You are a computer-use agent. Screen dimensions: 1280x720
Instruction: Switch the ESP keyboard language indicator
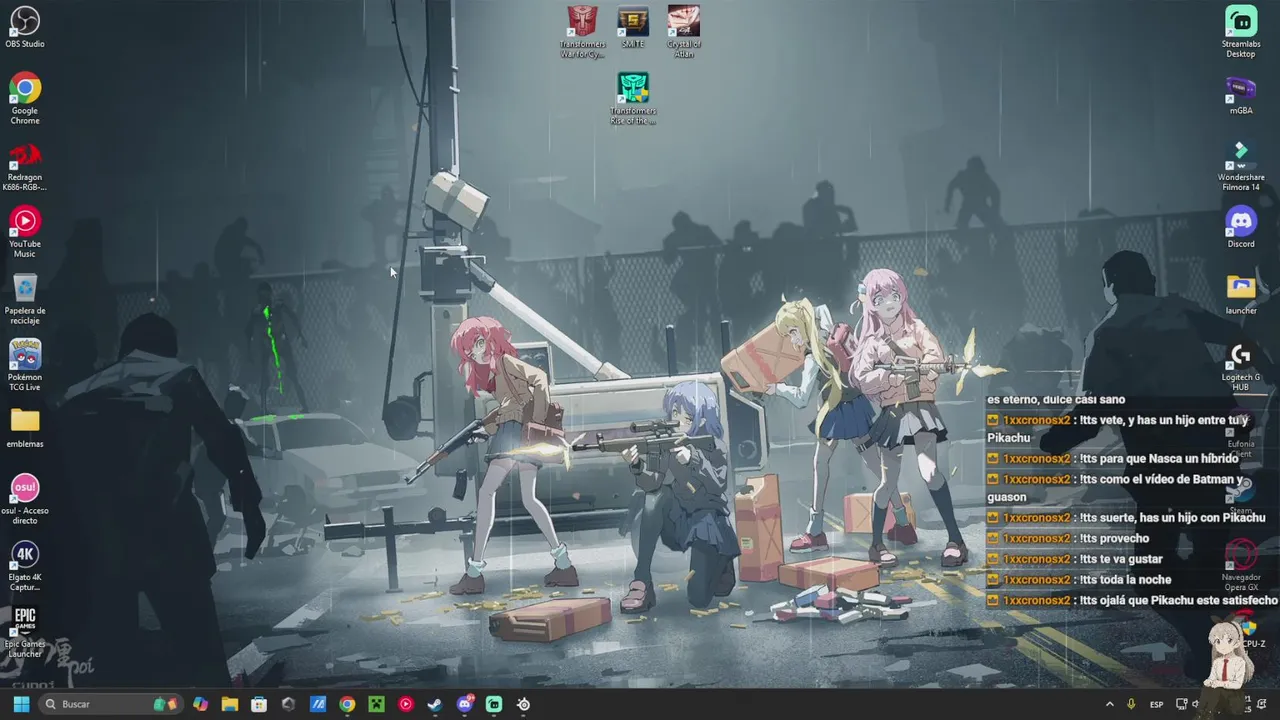tap(1156, 704)
